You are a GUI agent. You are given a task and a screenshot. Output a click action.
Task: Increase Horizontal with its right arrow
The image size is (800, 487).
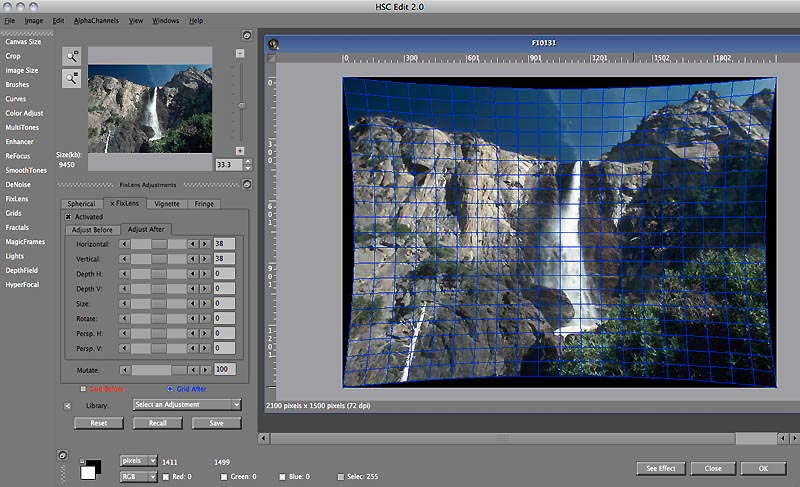tap(205, 244)
